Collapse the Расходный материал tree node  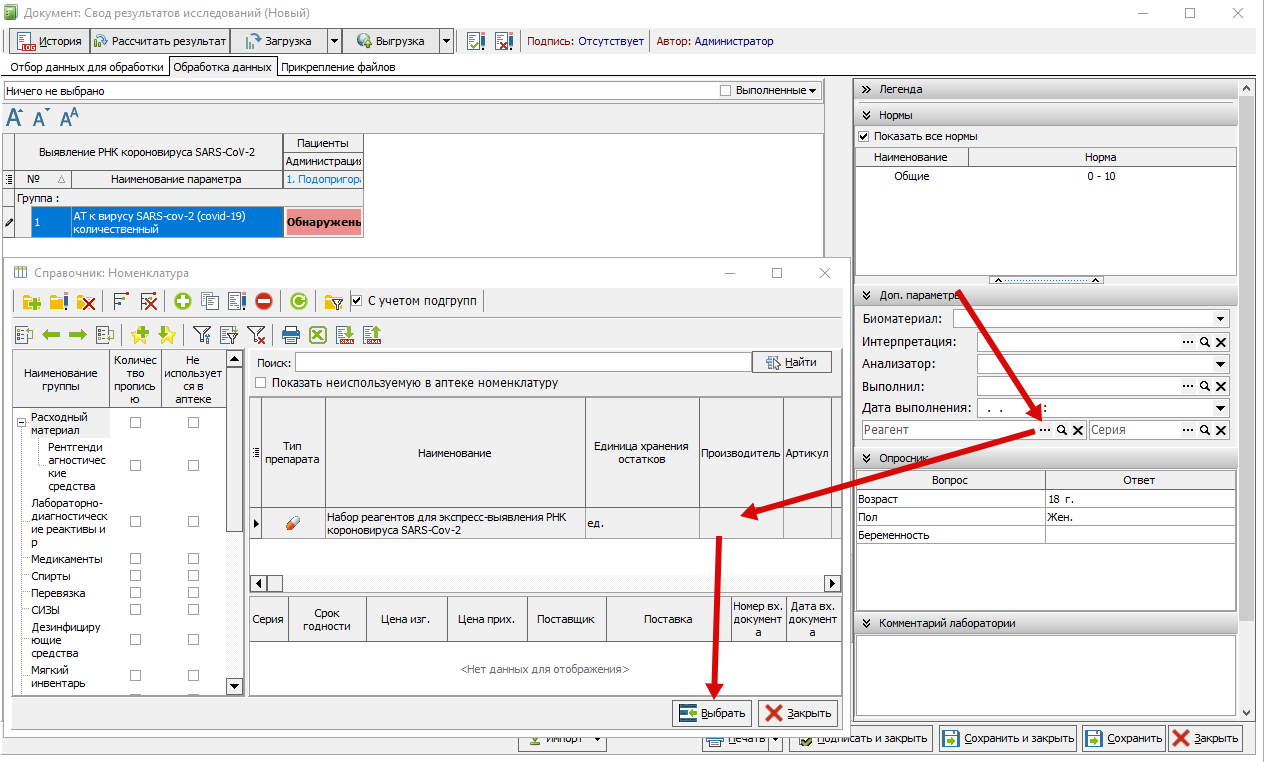coord(20,423)
